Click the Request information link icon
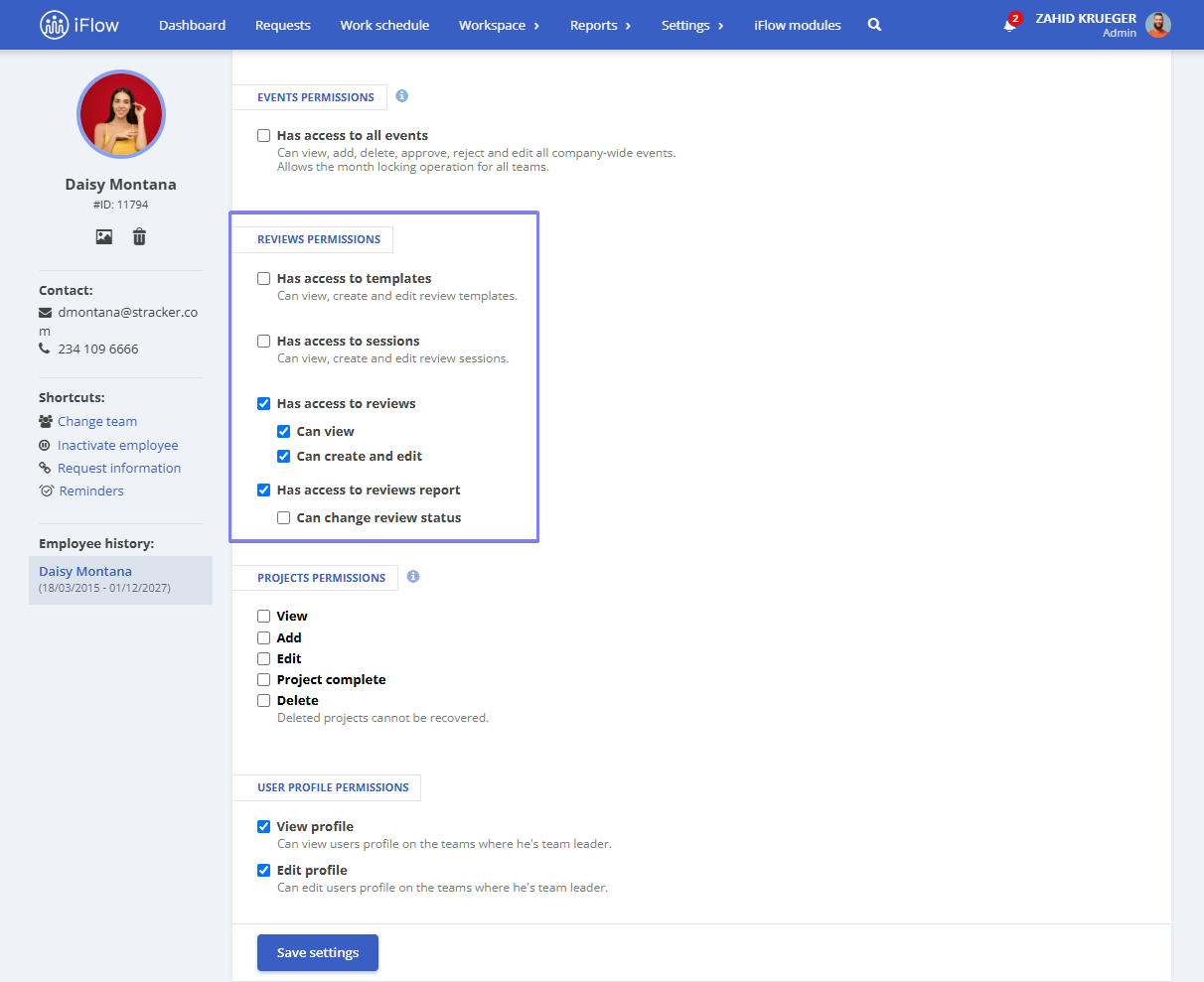This screenshot has height=982, width=1204. click(45, 468)
